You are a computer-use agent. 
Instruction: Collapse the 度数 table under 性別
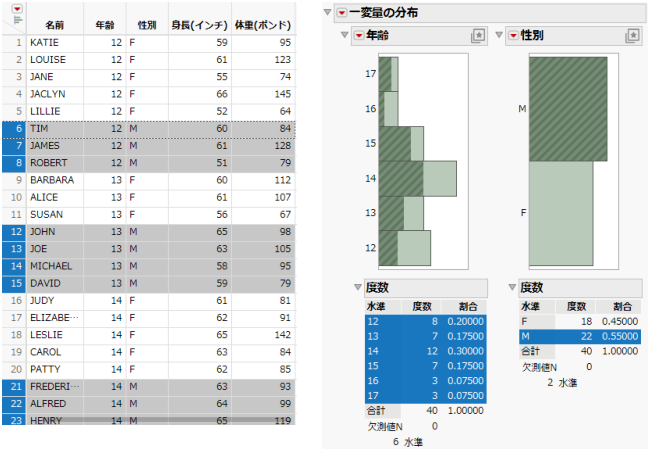(x=512, y=287)
